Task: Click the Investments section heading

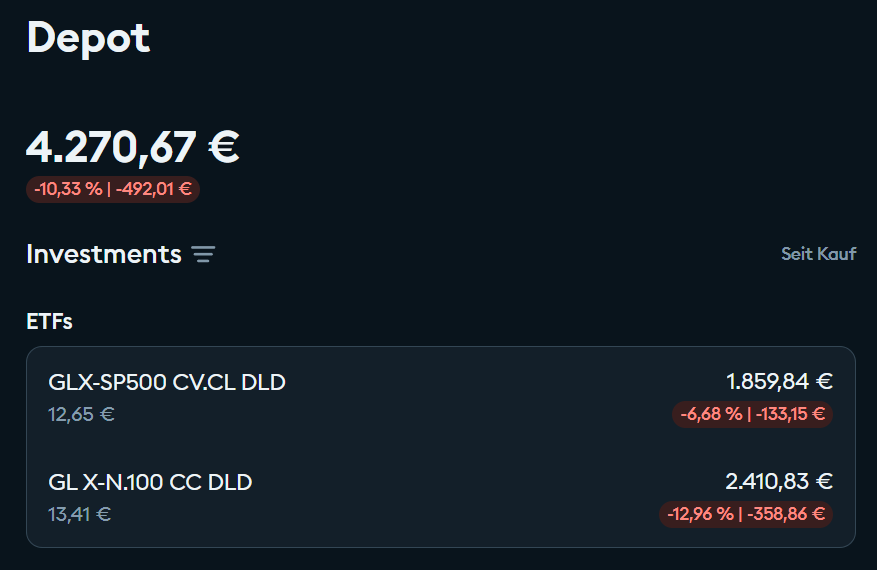Action: [x=104, y=254]
